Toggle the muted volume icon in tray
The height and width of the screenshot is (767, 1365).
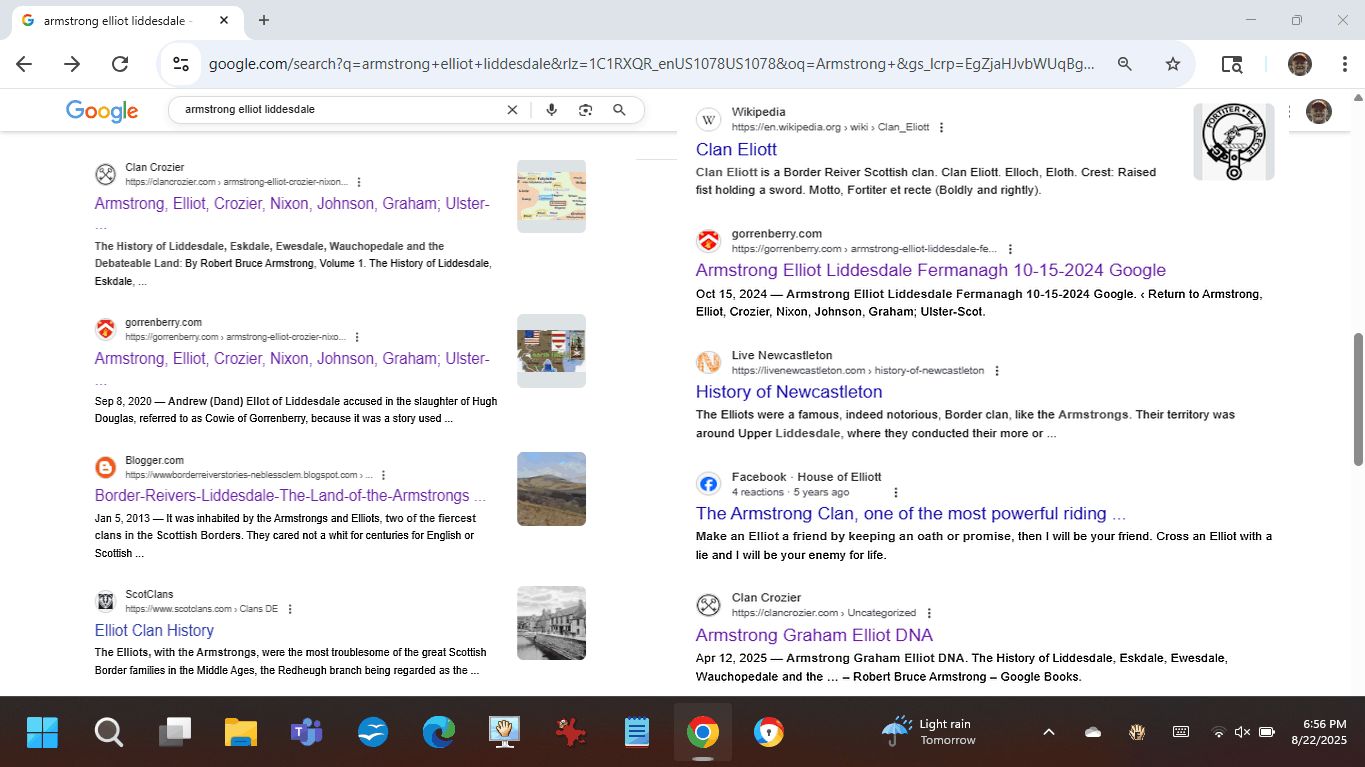1242,732
